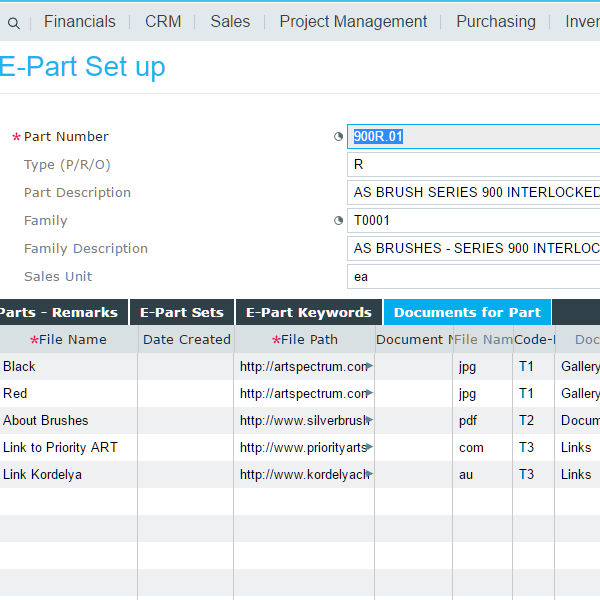
Task: Click the lookup icon beside Part Number
Action: coord(338,137)
